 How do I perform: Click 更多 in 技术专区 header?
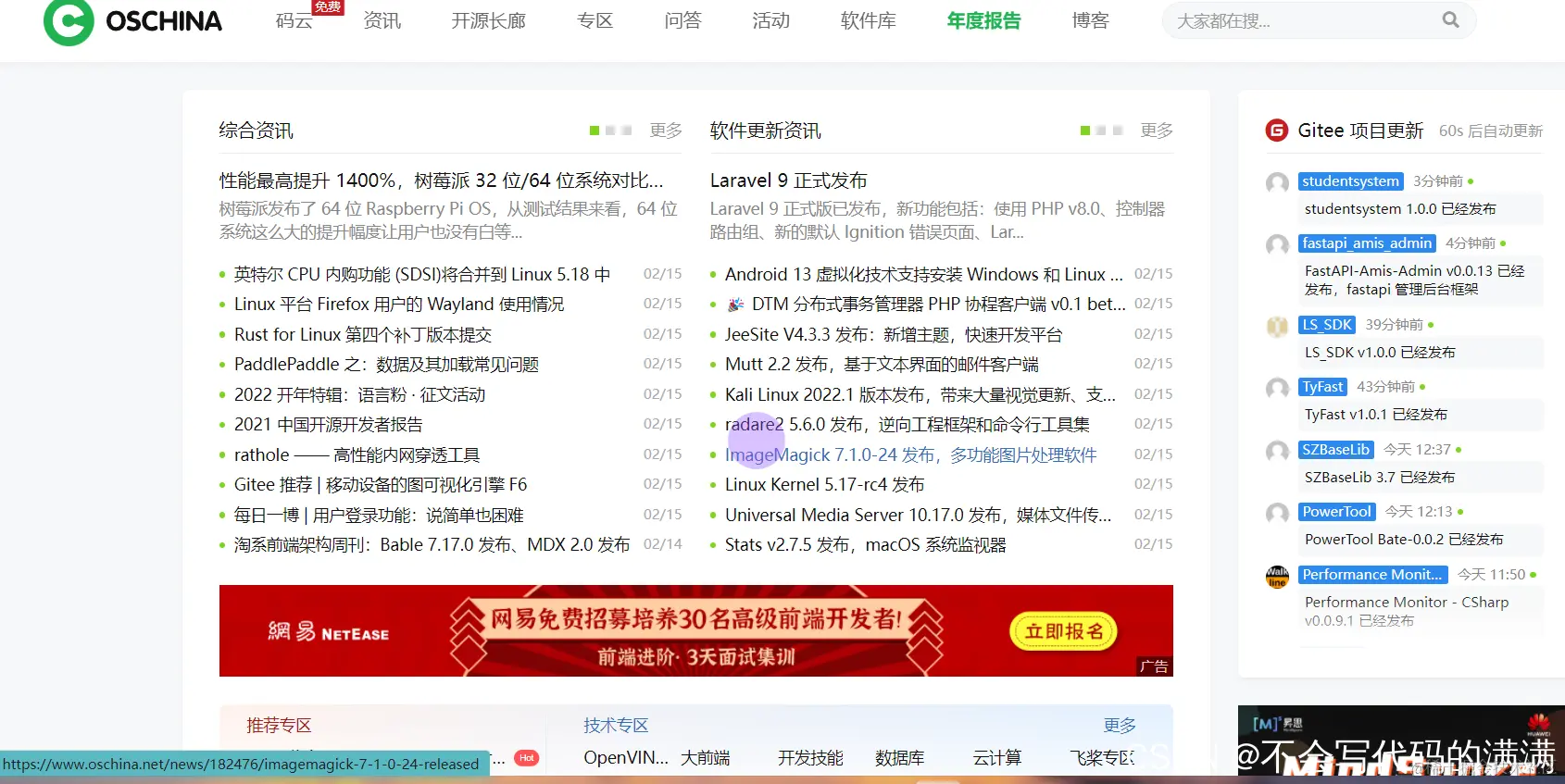[1120, 726]
